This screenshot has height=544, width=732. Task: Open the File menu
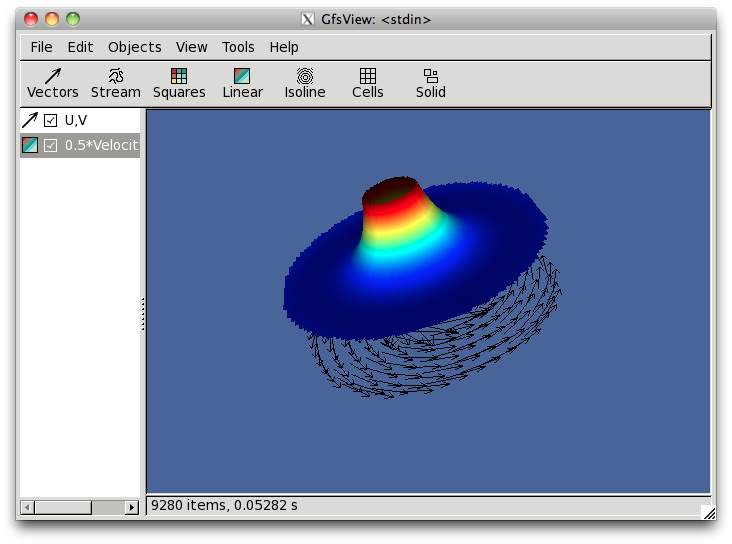click(x=41, y=47)
